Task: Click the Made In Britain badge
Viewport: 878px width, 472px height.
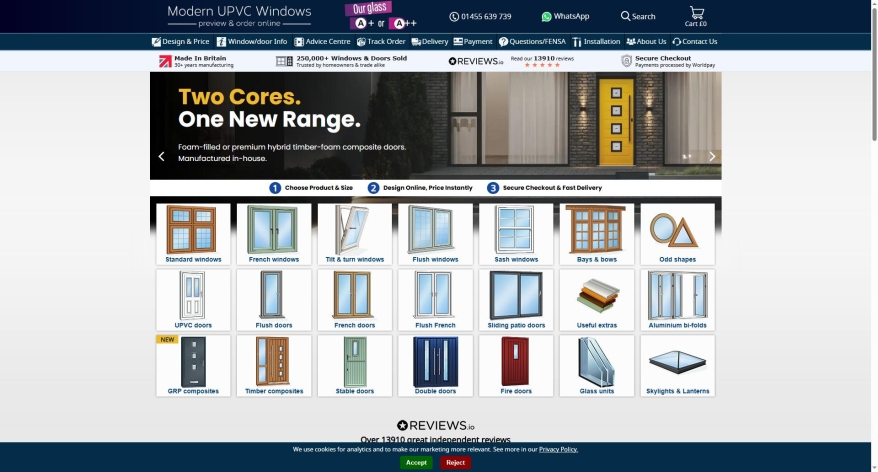Action: 196,61
